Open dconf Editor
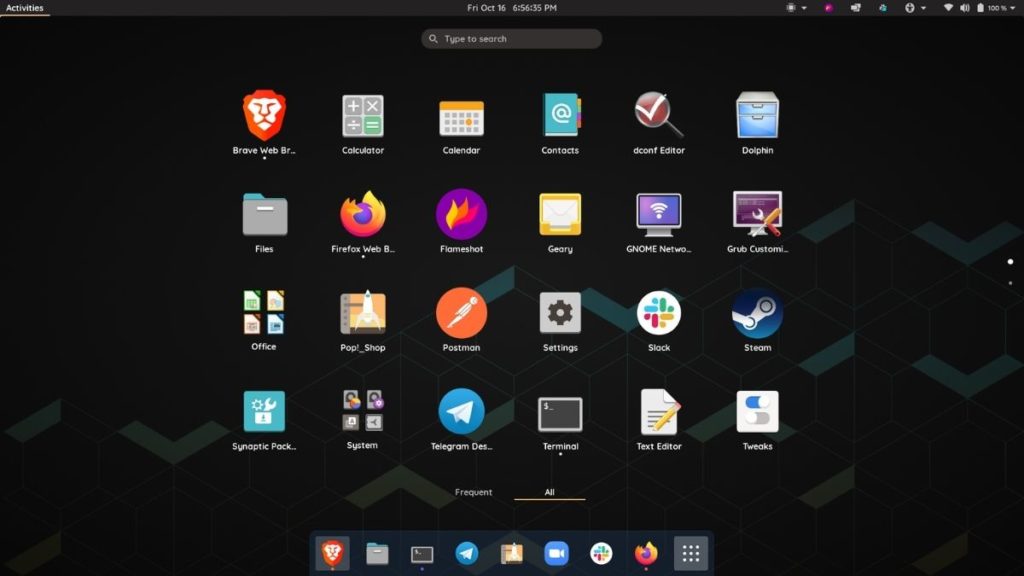The image size is (1024, 576). coord(658,117)
